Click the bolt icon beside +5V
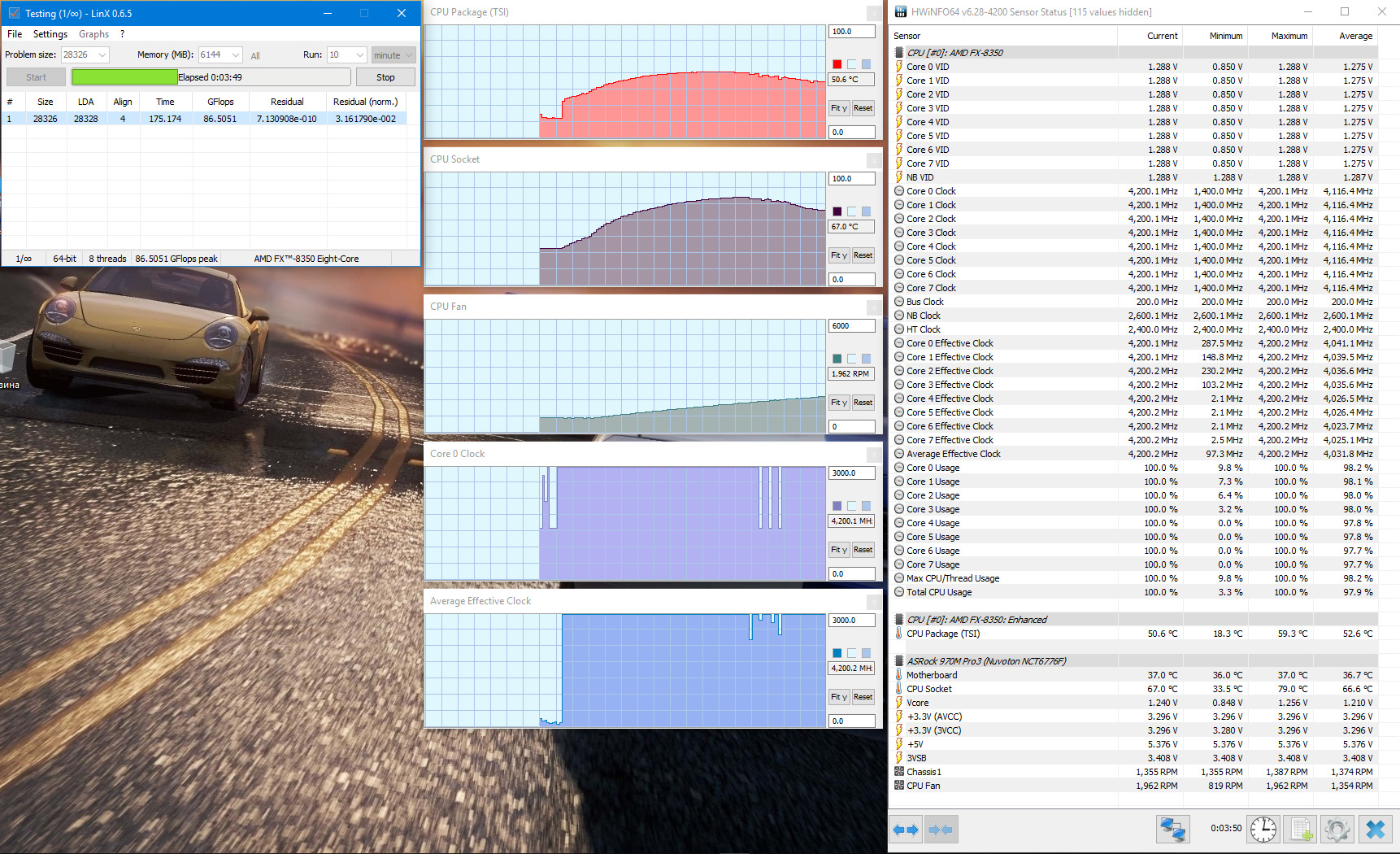This screenshot has height=854, width=1400. tap(899, 744)
